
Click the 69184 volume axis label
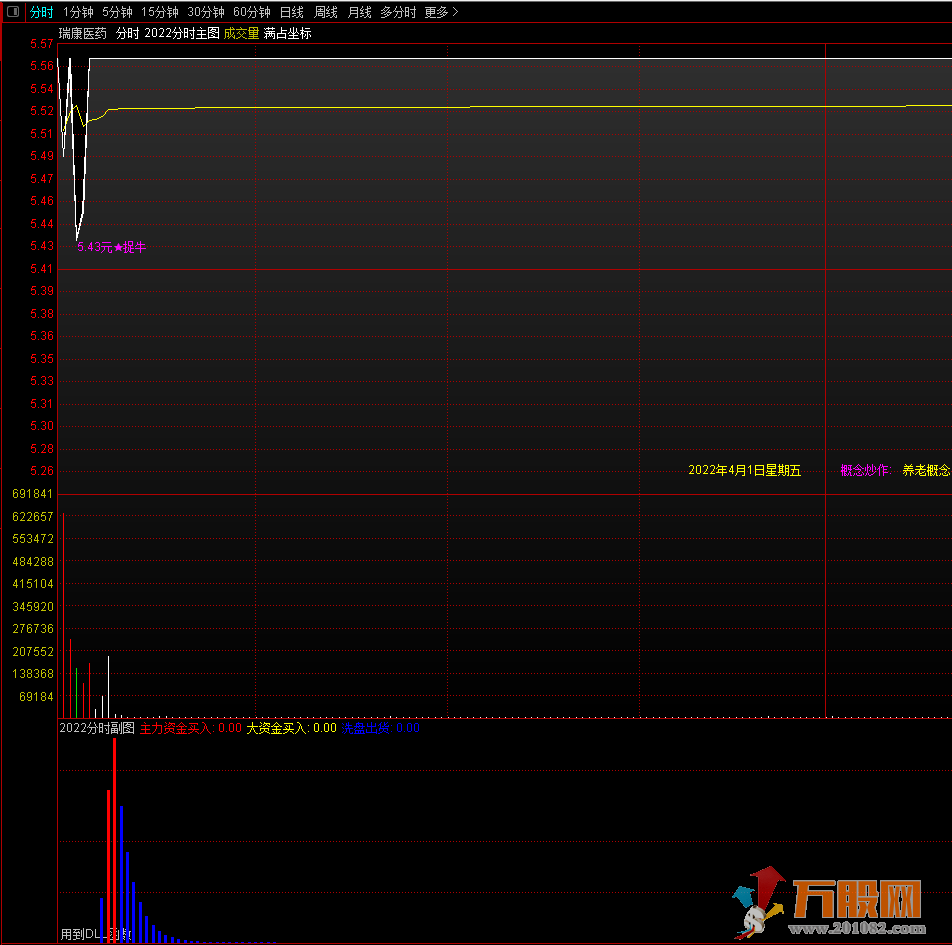tap(36, 697)
